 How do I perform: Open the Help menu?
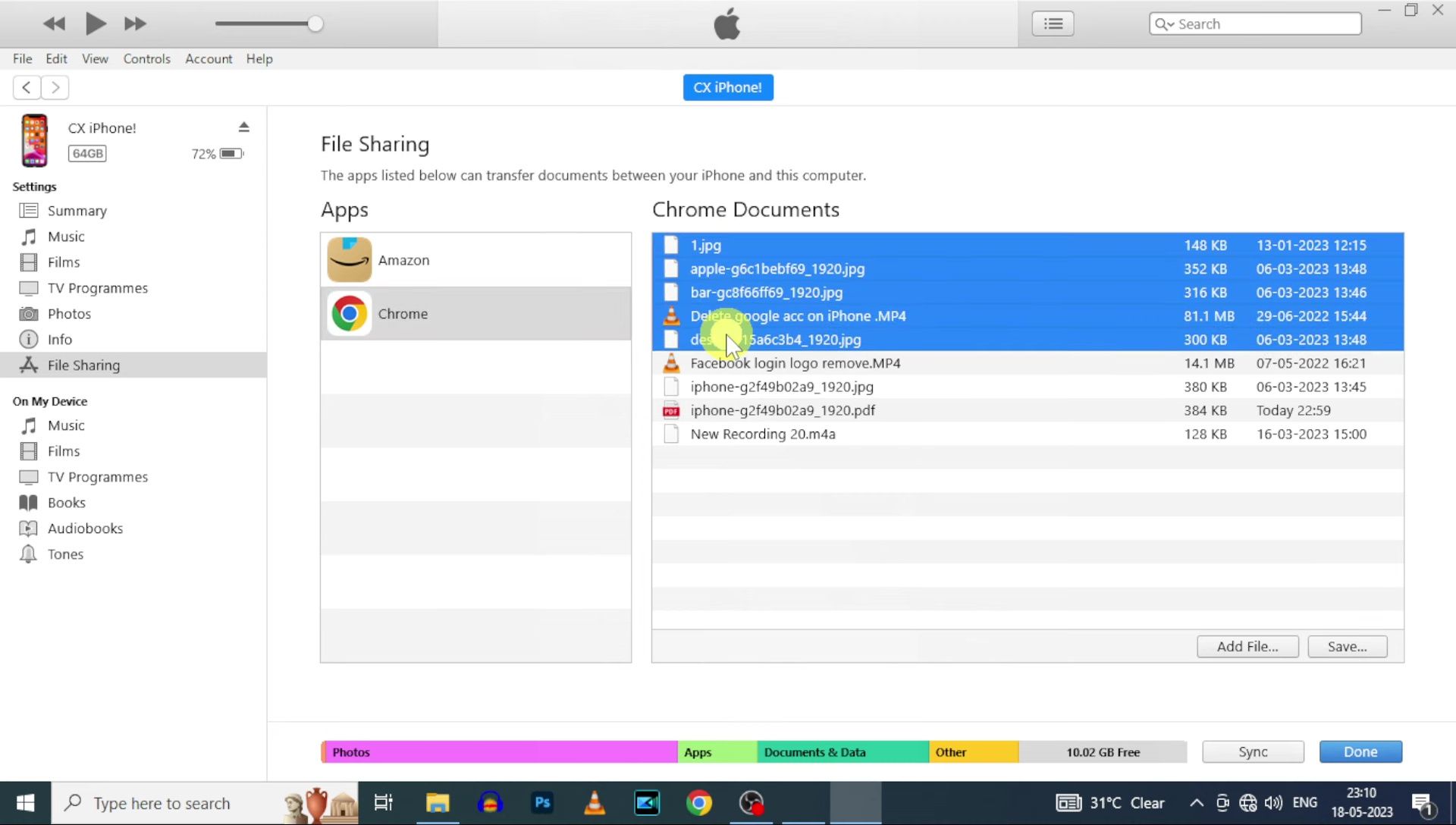pos(259,58)
